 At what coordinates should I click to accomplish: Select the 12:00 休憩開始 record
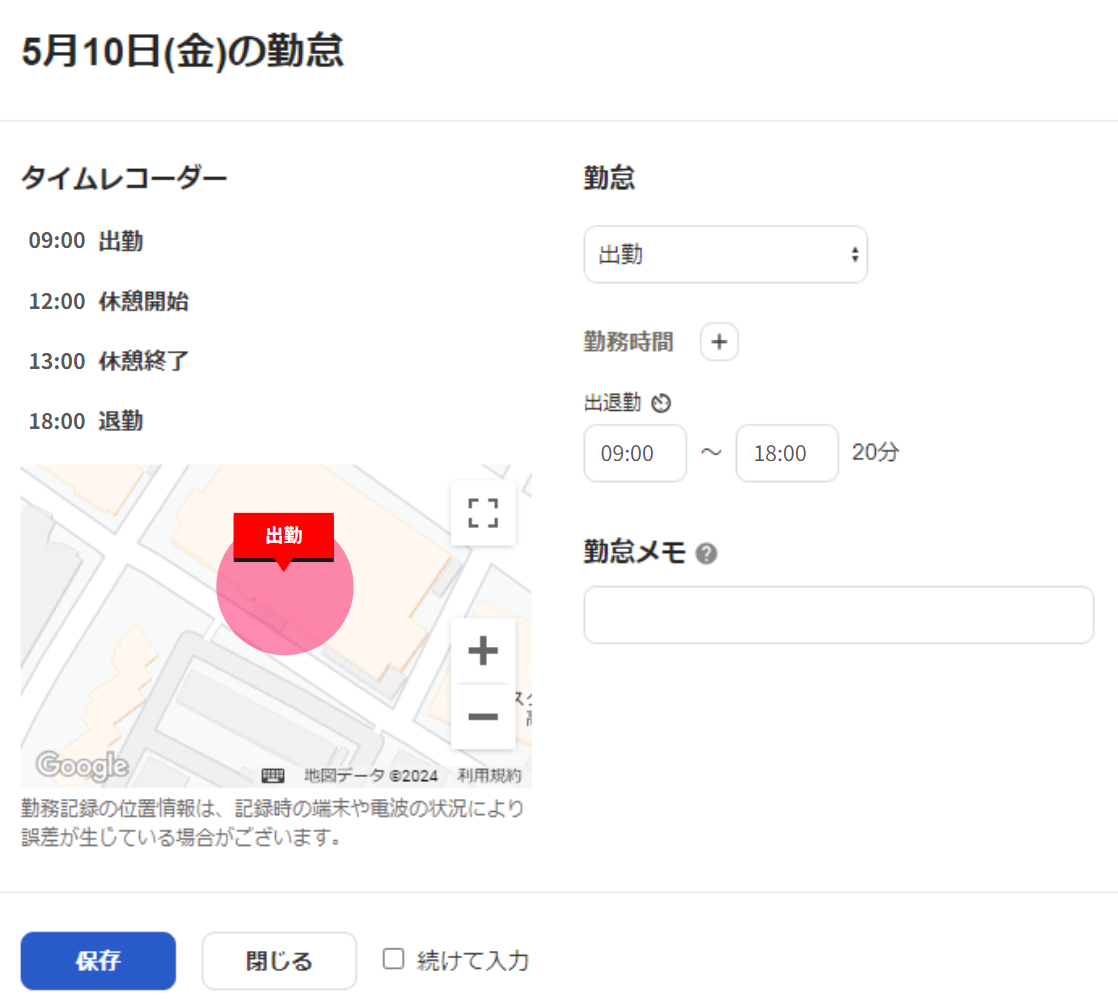coord(108,301)
